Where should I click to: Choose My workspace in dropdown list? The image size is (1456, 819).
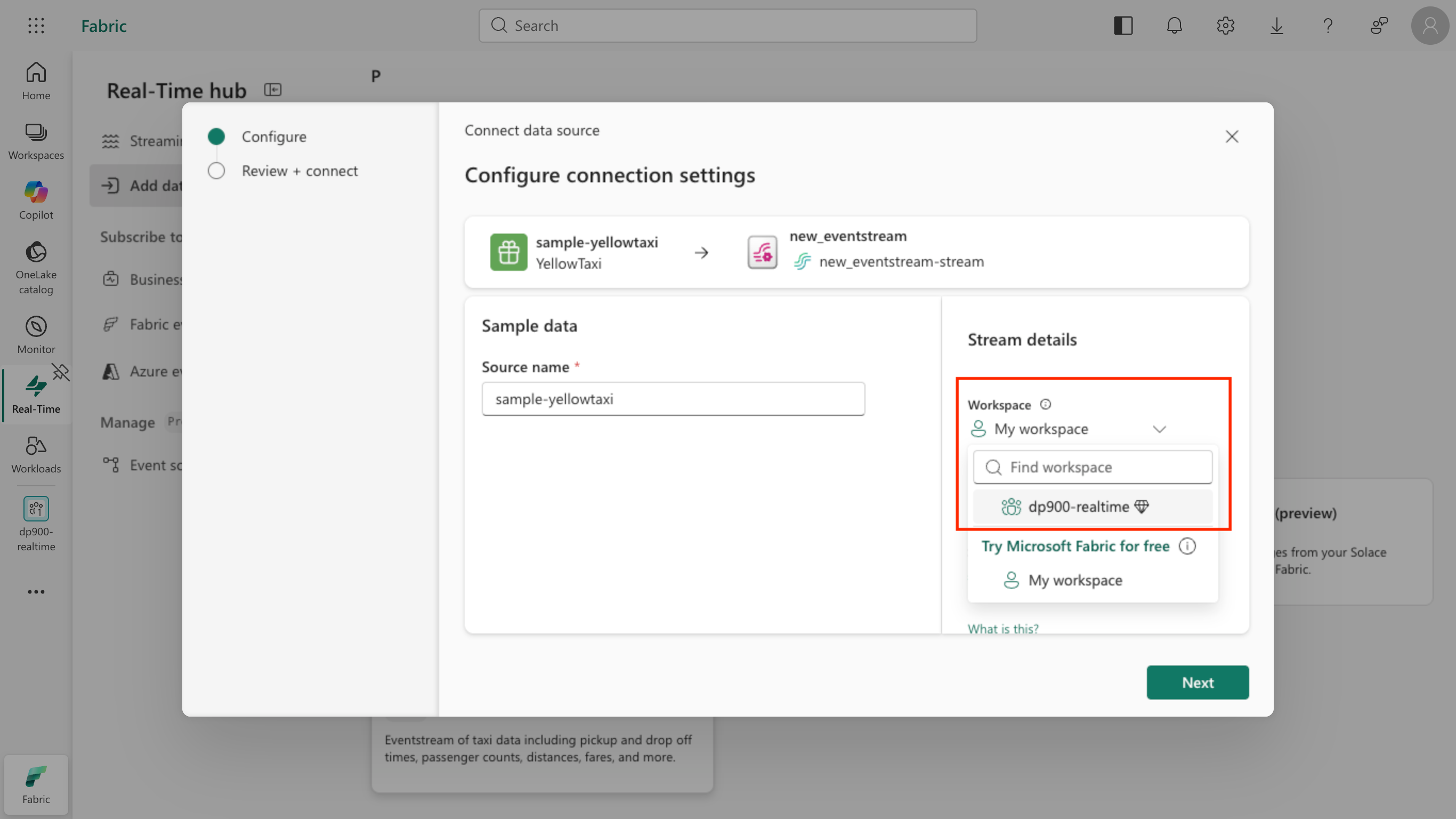[x=1093, y=580]
